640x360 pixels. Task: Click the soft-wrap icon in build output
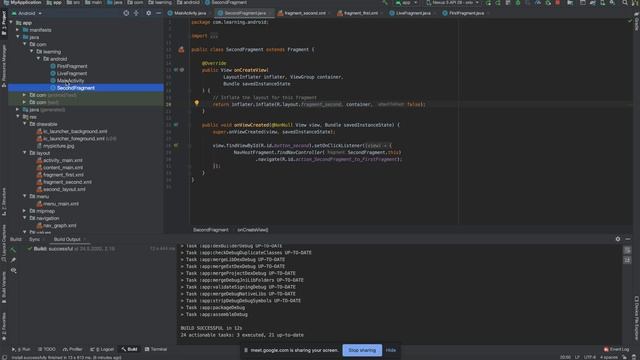627,250
